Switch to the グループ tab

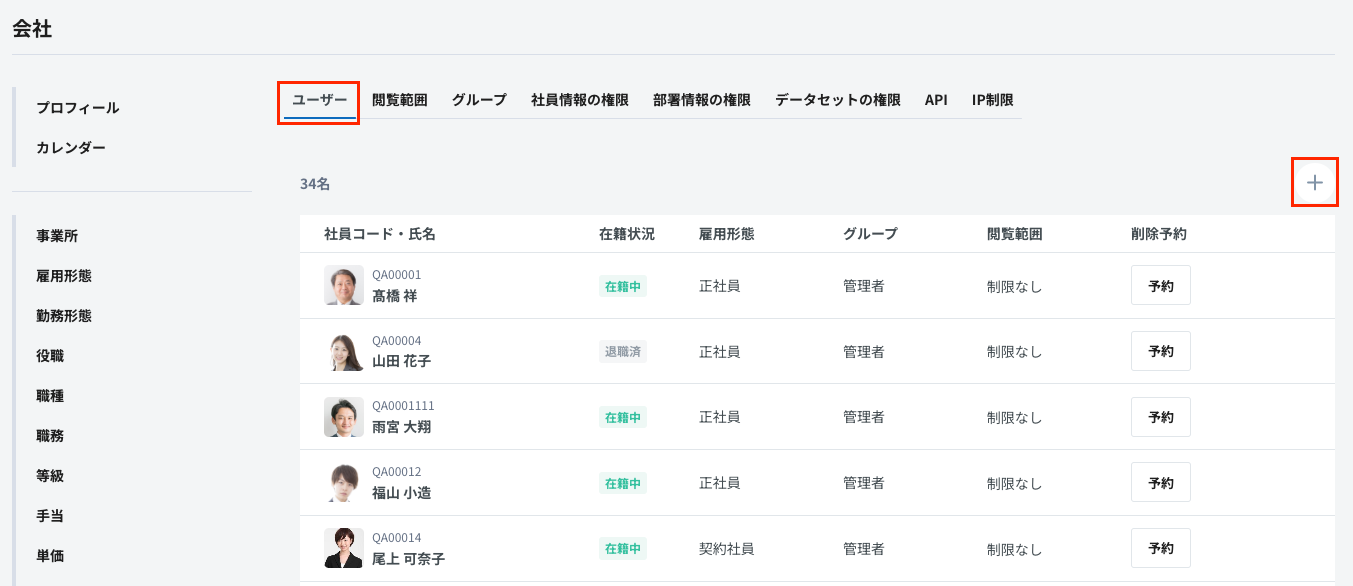478,100
